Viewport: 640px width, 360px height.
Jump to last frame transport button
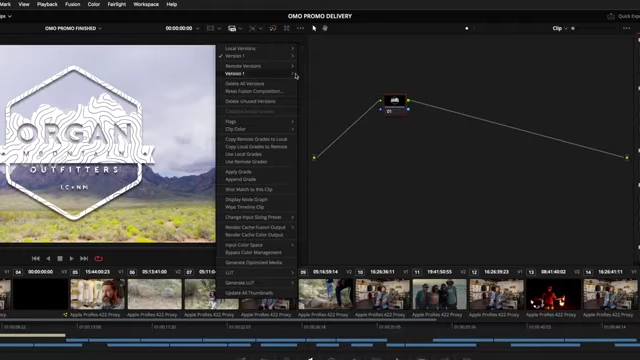pos(84,259)
